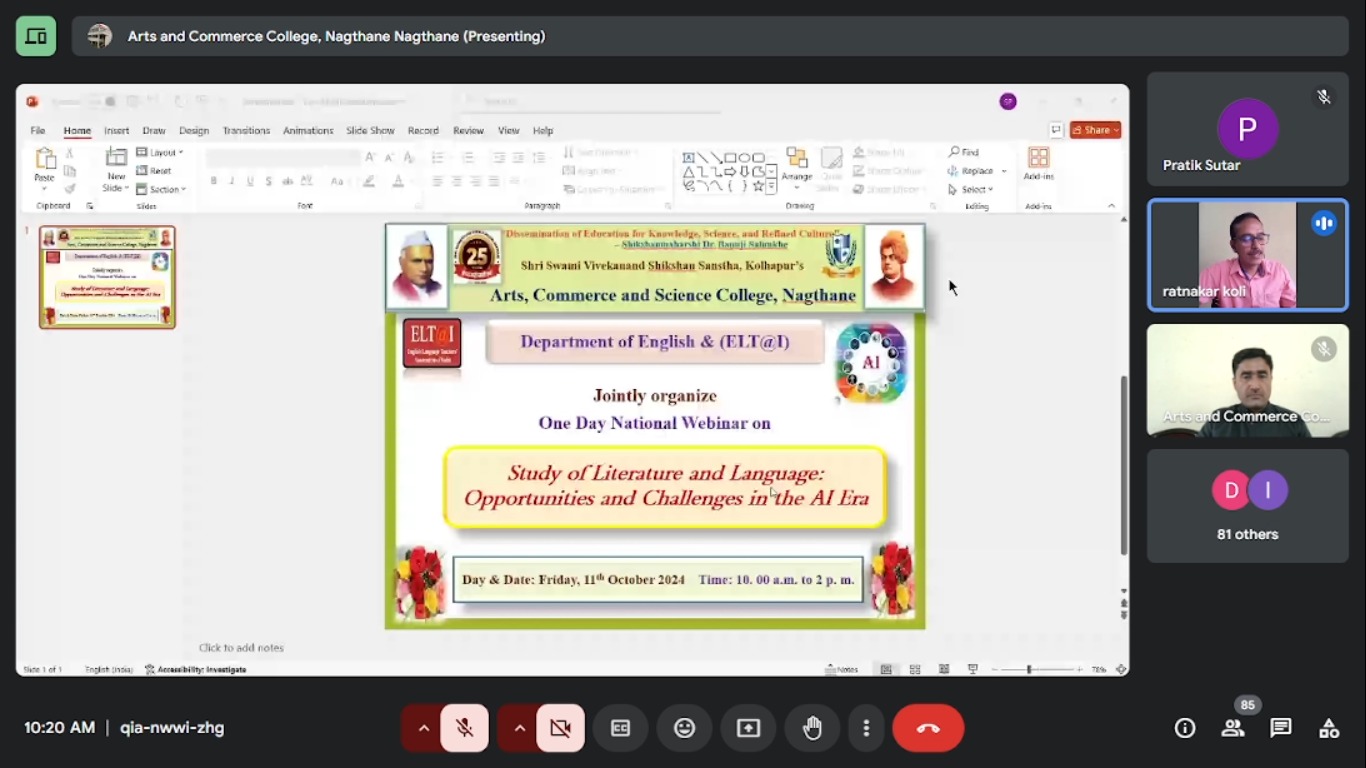Click the Paste clipboard icon

coord(45,158)
